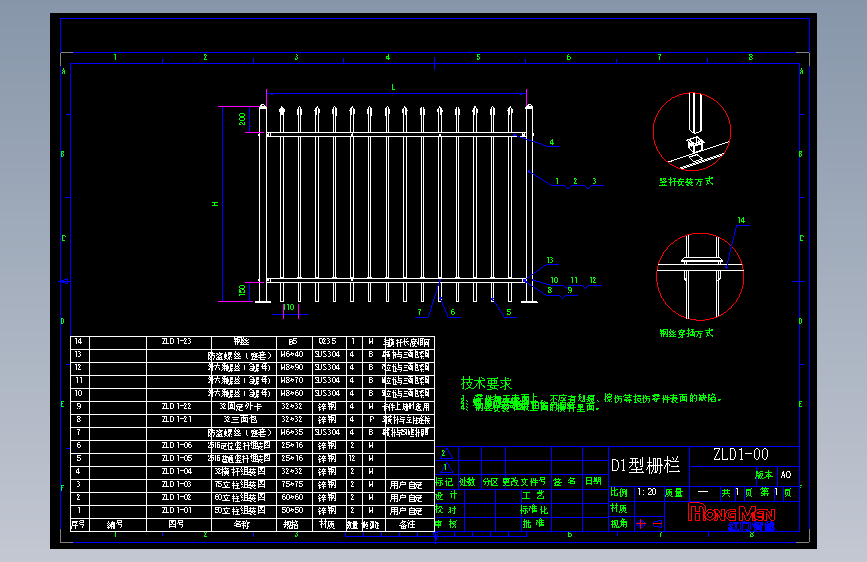
Task: Click the drawing number ZLD1-00
Action: pyautogui.click(x=740, y=455)
